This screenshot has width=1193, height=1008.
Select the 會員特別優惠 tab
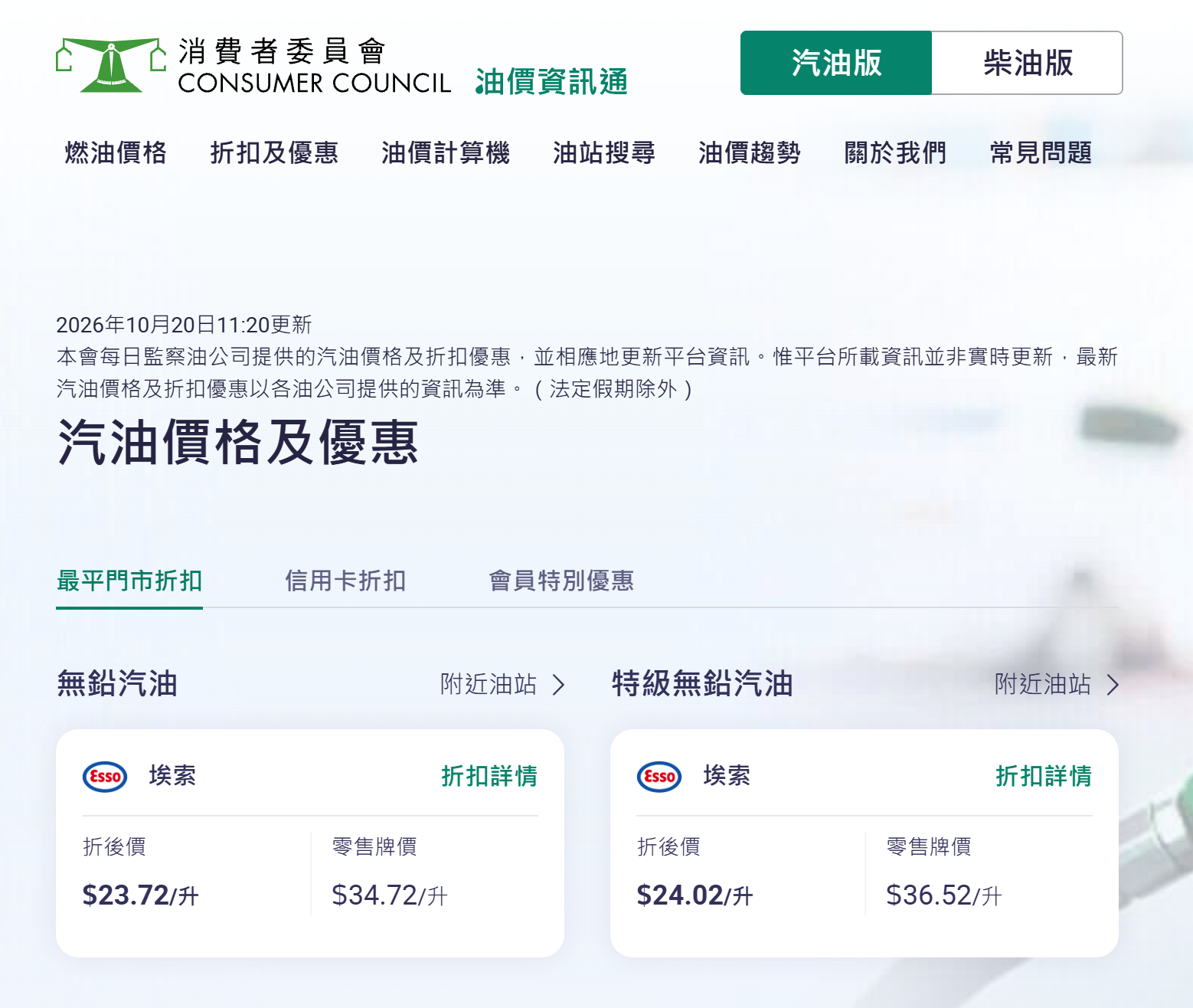[x=561, y=581]
